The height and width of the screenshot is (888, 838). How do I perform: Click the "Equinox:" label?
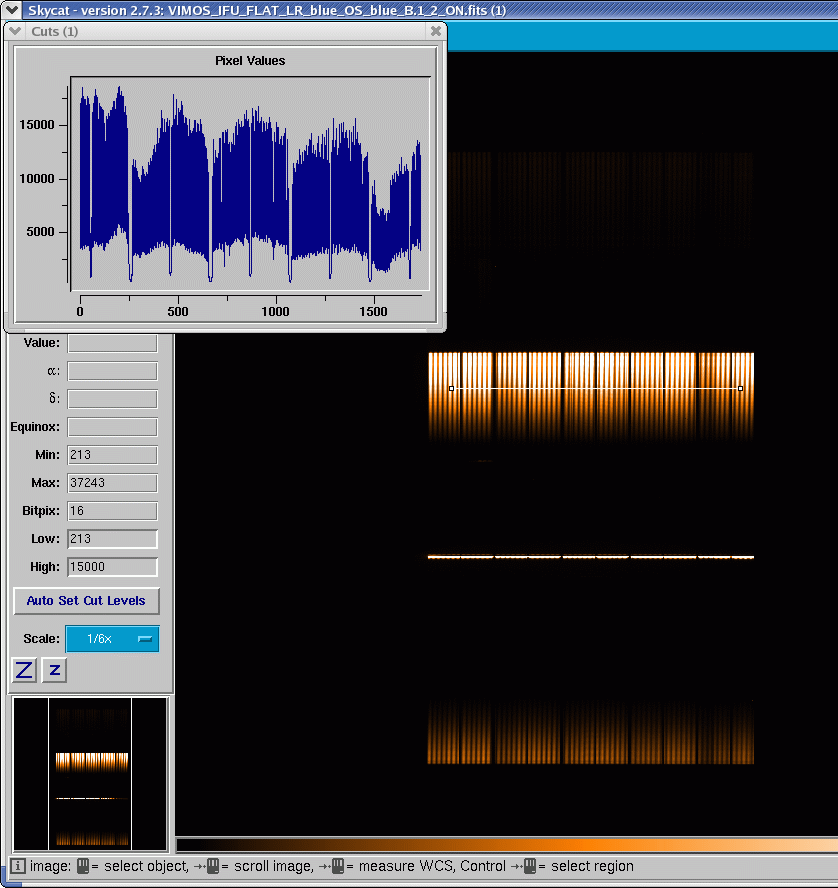tap(35, 427)
